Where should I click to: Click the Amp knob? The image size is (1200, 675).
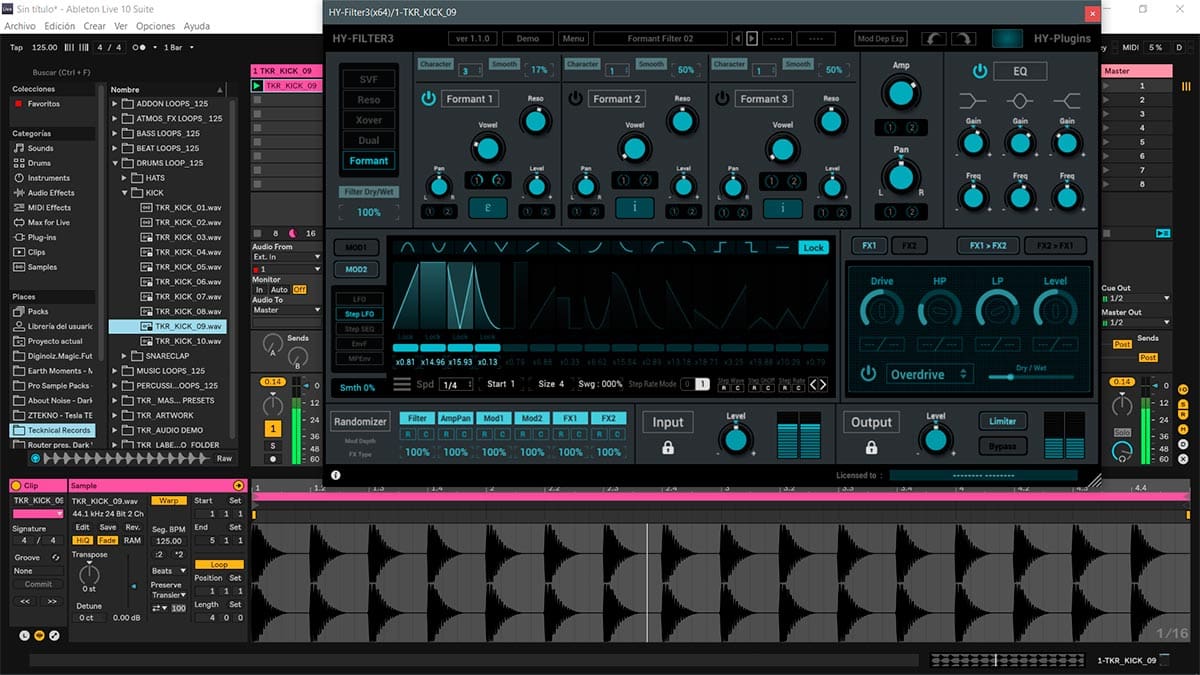click(x=900, y=94)
